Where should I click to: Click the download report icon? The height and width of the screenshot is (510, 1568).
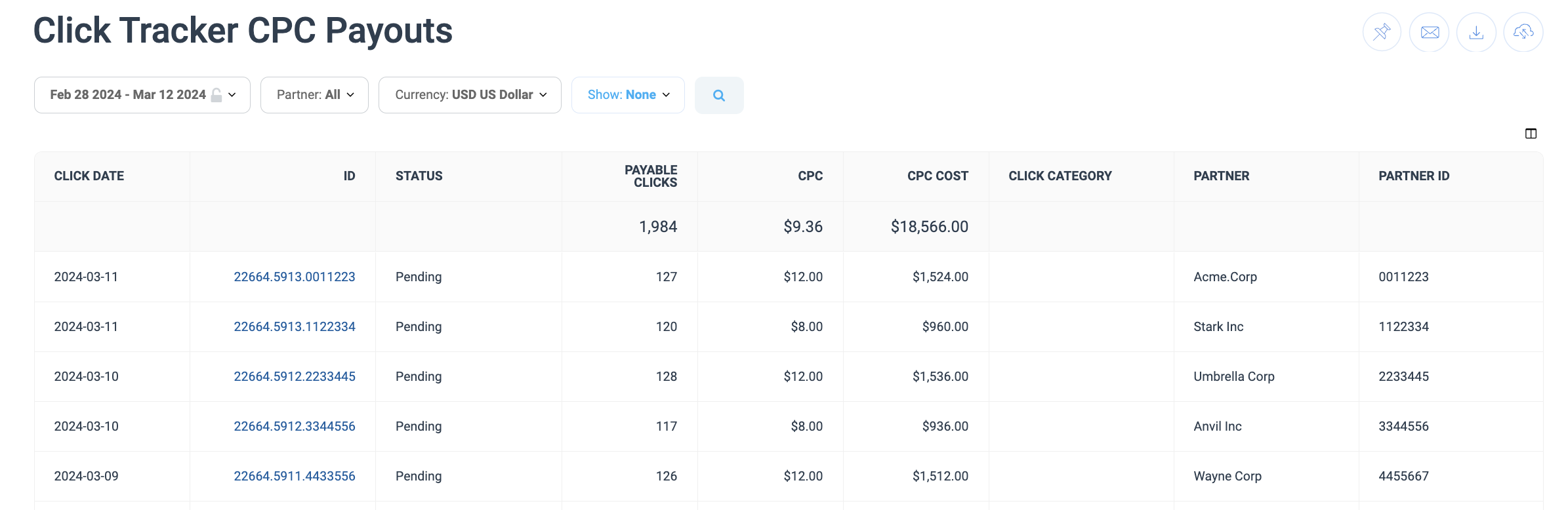pyautogui.click(x=1476, y=32)
